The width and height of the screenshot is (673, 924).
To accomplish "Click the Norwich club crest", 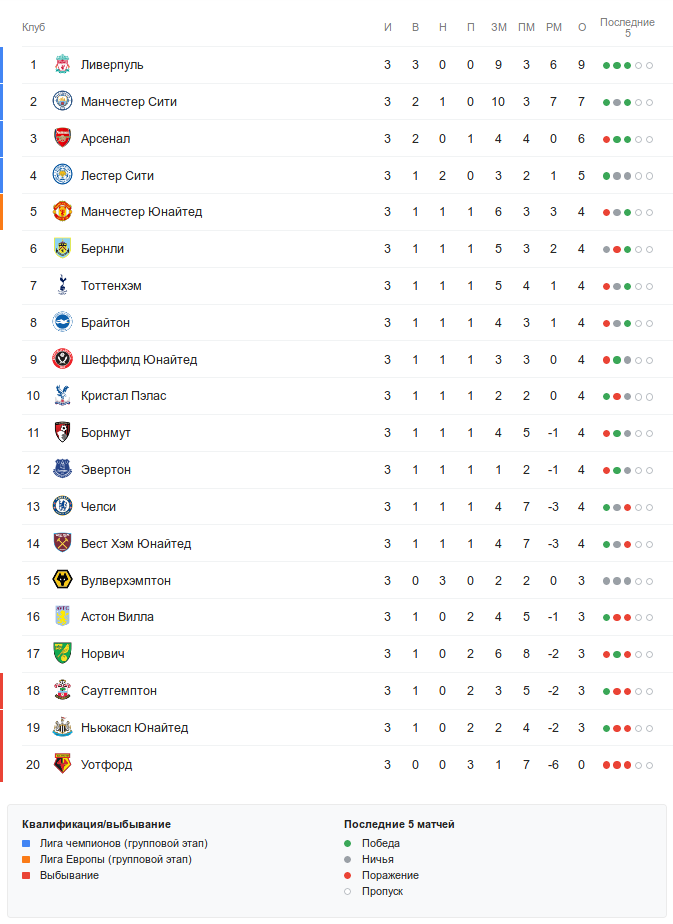I will 62,654.
